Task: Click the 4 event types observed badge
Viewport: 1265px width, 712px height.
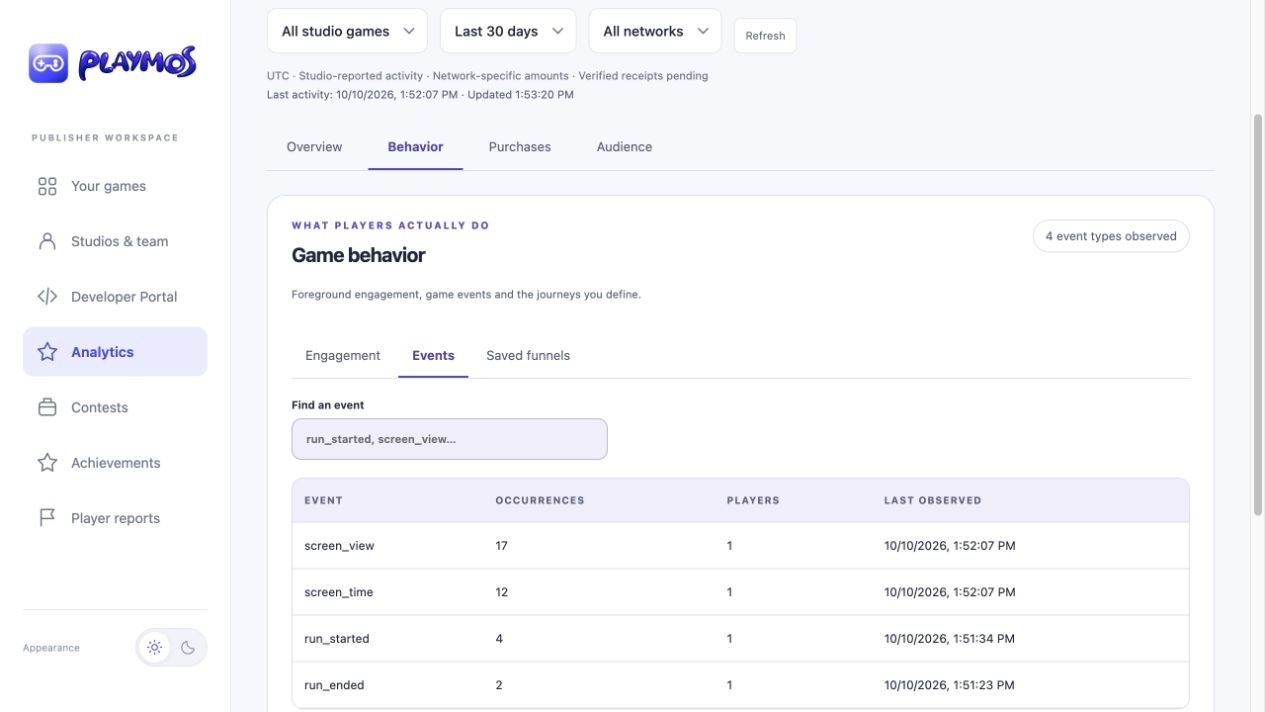Action: 1111,236
